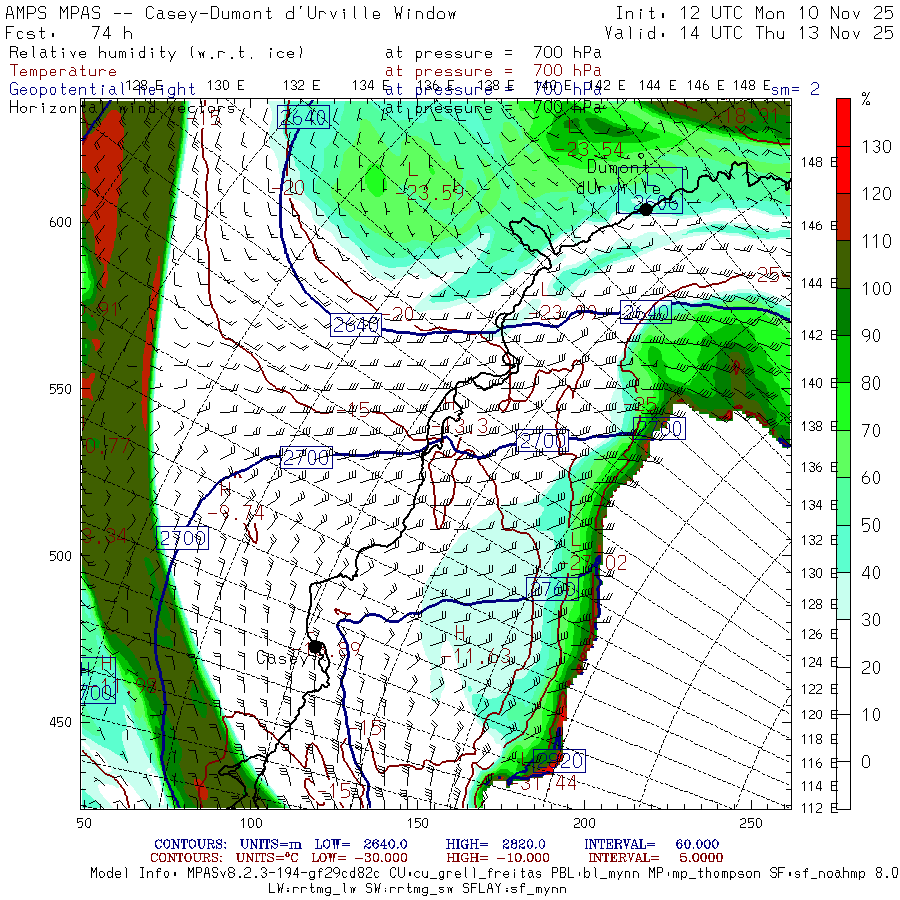Click the red 'Temperature' legend label
Screen dimensions: 900x900
pos(63,71)
